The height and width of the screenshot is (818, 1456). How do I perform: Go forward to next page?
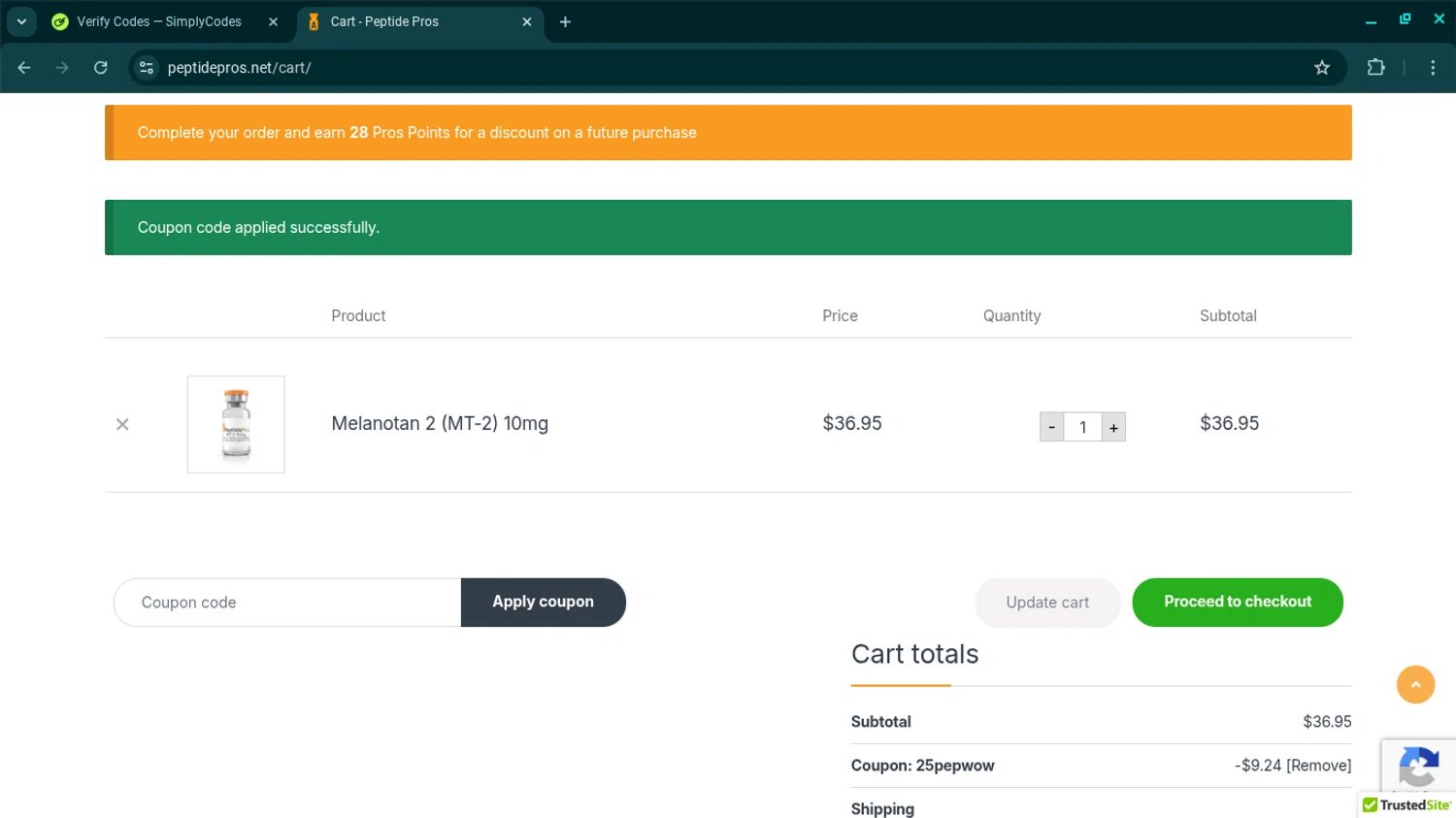(62, 67)
